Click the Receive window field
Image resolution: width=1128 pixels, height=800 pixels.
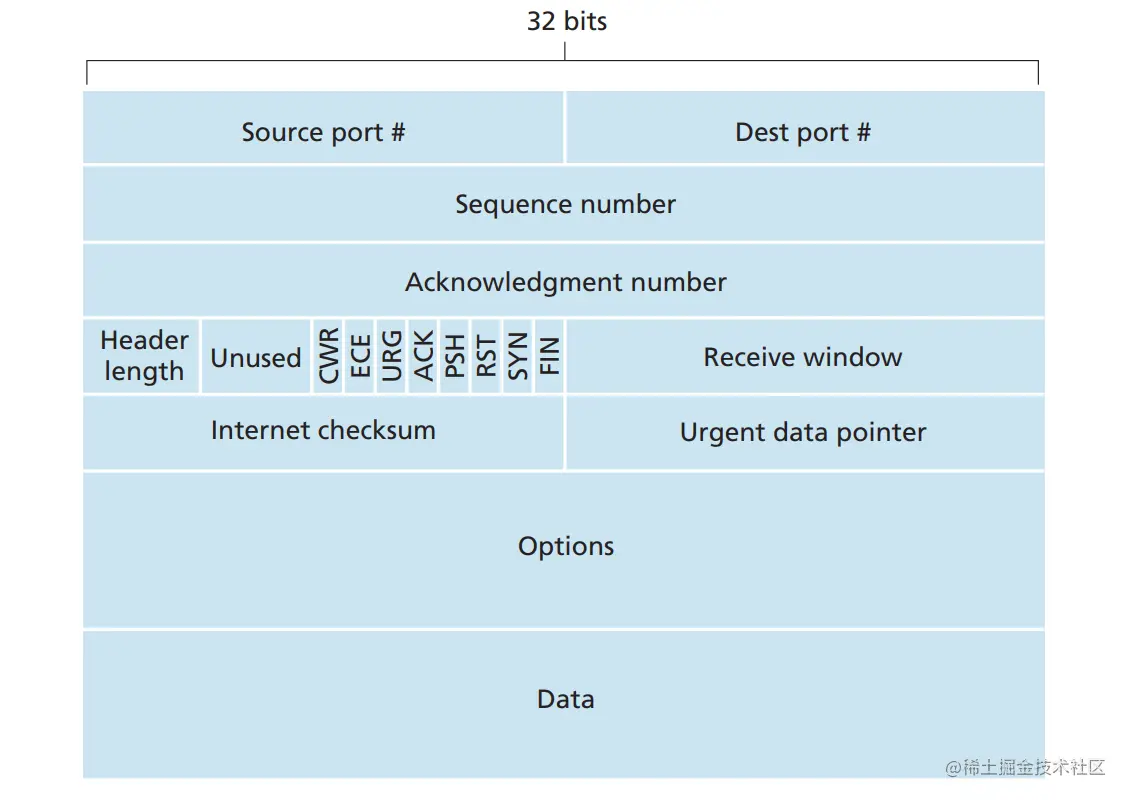coord(804,357)
